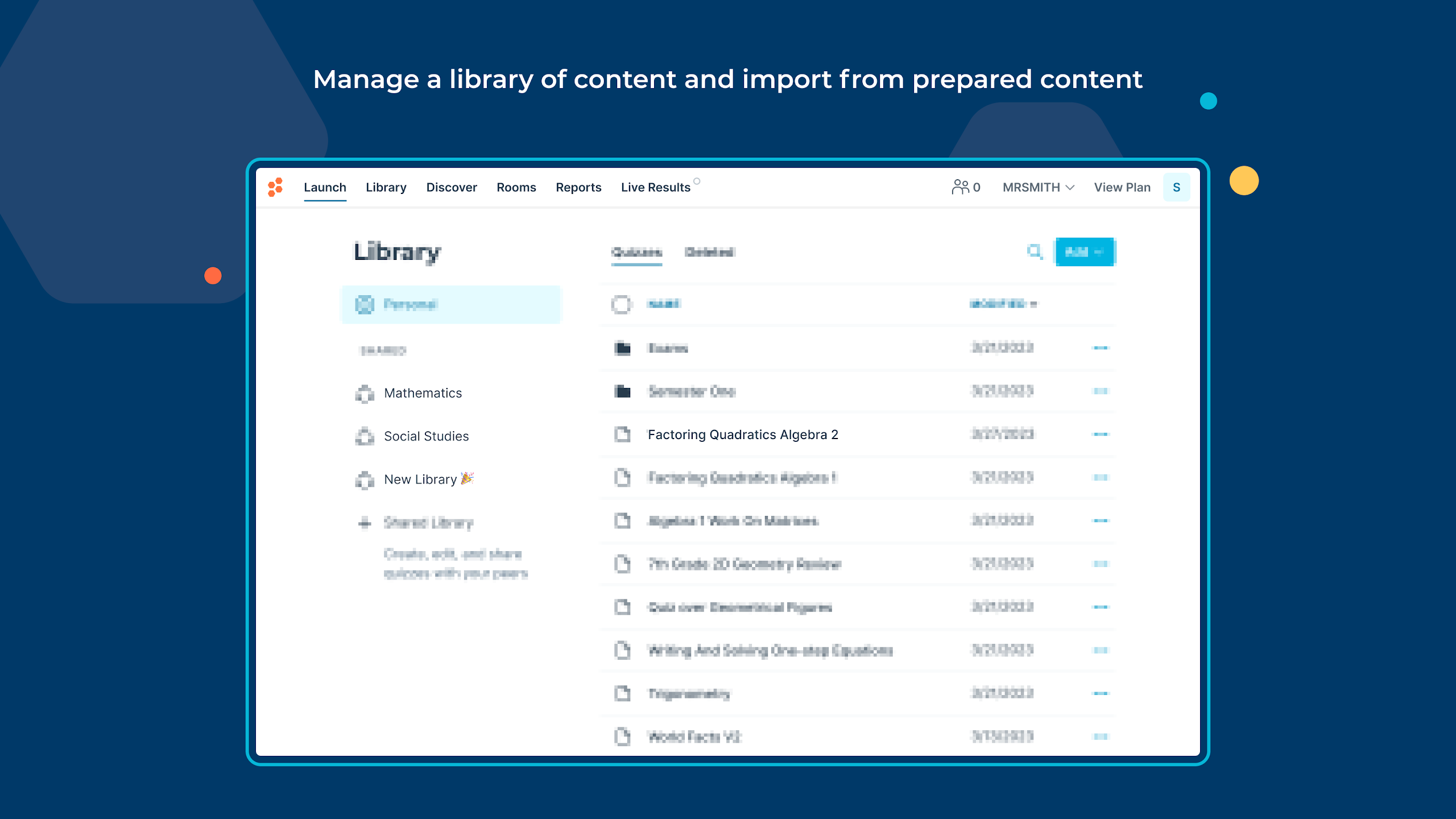This screenshot has width=1456, height=819.
Task: Click file icon of Quiz over Geometrical Figures
Action: pos(623,607)
